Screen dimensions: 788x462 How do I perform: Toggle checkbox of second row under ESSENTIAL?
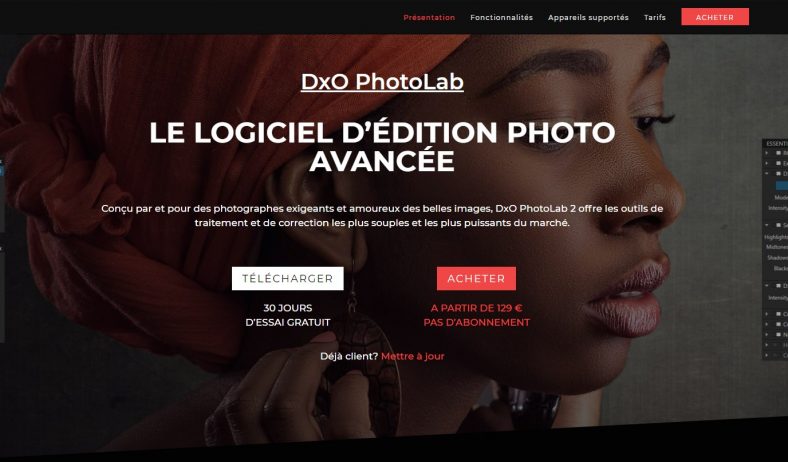(778, 163)
